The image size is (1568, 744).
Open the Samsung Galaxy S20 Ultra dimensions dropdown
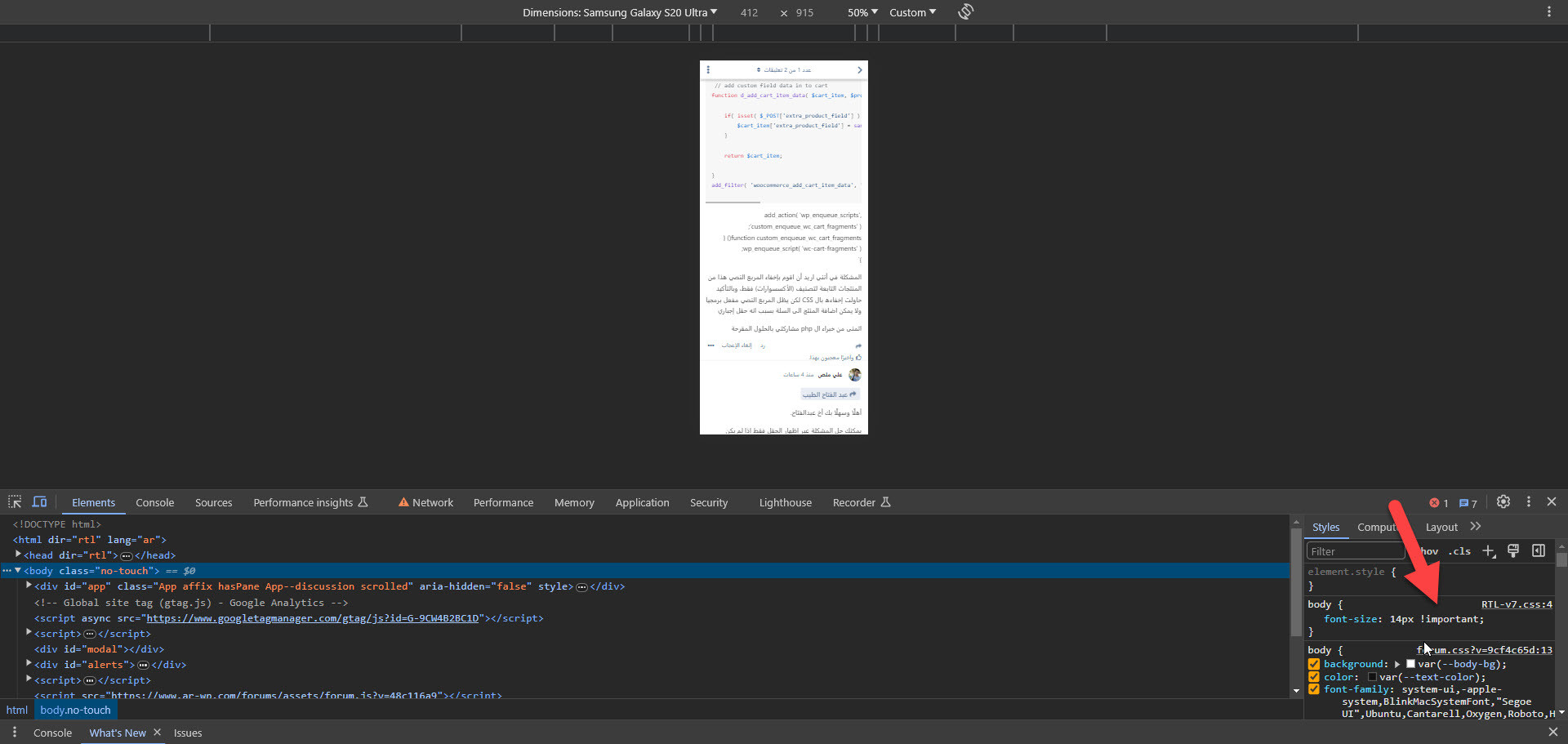coord(620,12)
